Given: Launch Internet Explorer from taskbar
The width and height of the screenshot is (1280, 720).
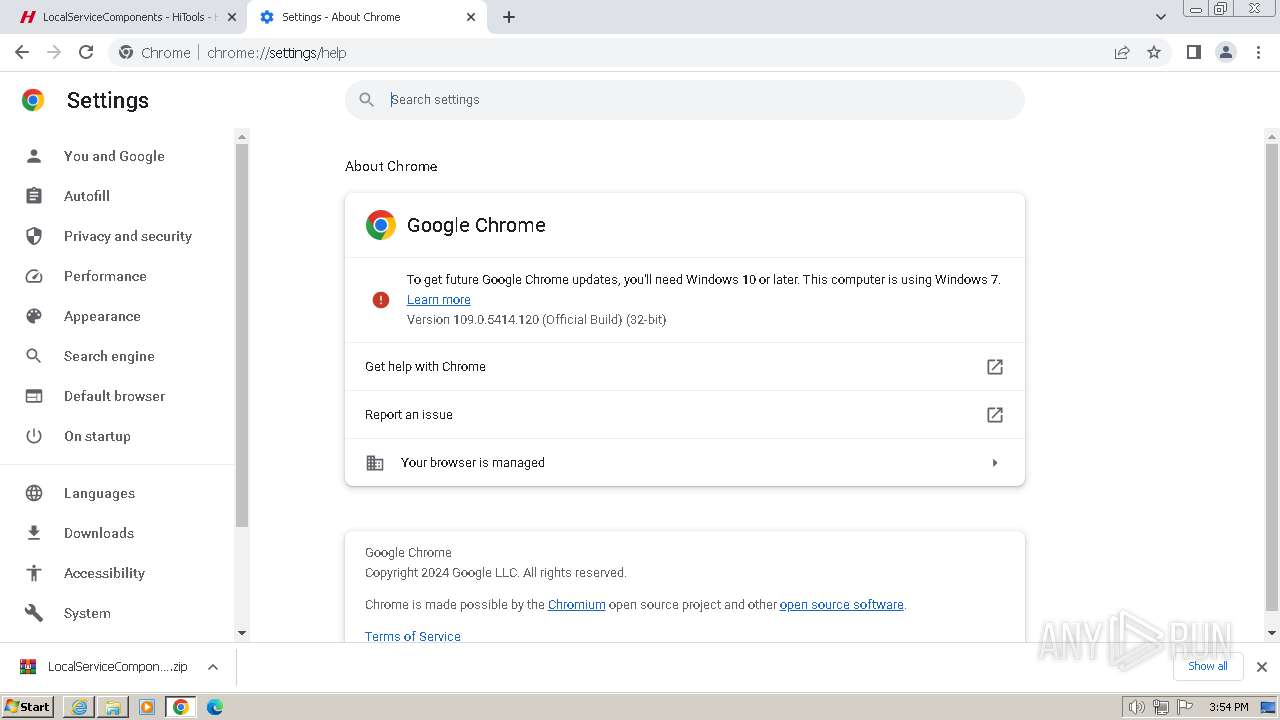Looking at the screenshot, I should point(79,707).
